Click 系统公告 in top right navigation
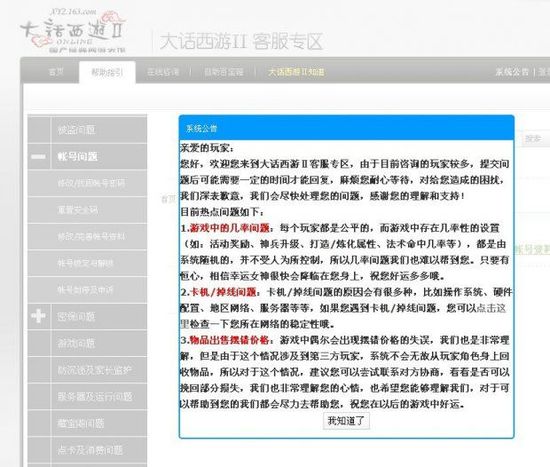550x467 pixels. 512,72
